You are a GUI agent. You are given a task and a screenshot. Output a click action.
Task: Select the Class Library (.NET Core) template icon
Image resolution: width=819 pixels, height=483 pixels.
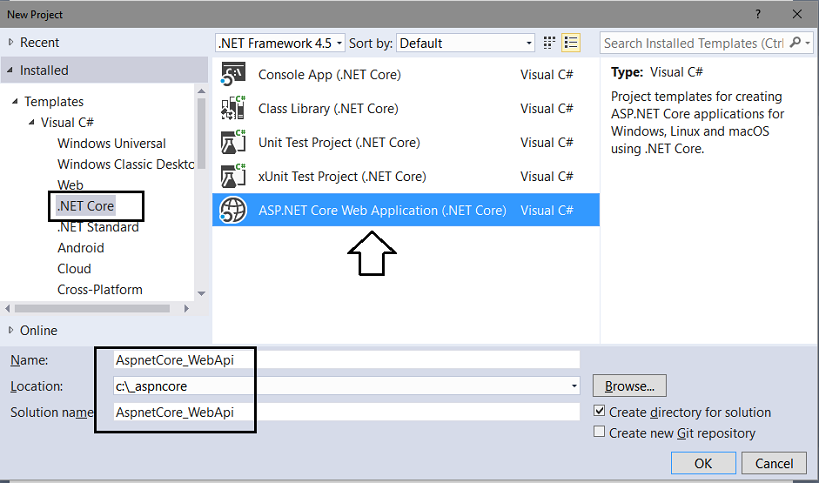(x=233, y=108)
